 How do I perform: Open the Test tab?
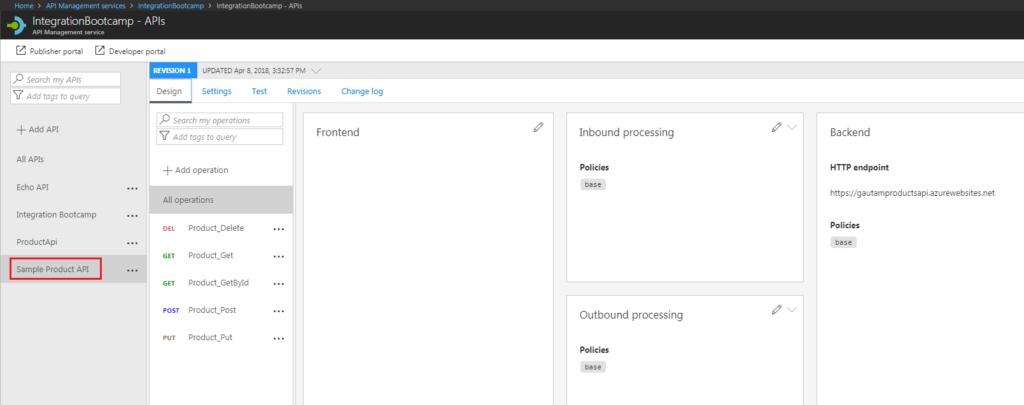[259, 91]
